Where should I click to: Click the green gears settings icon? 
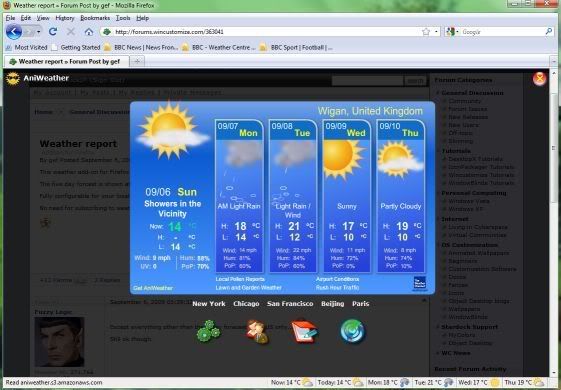coord(209,331)
